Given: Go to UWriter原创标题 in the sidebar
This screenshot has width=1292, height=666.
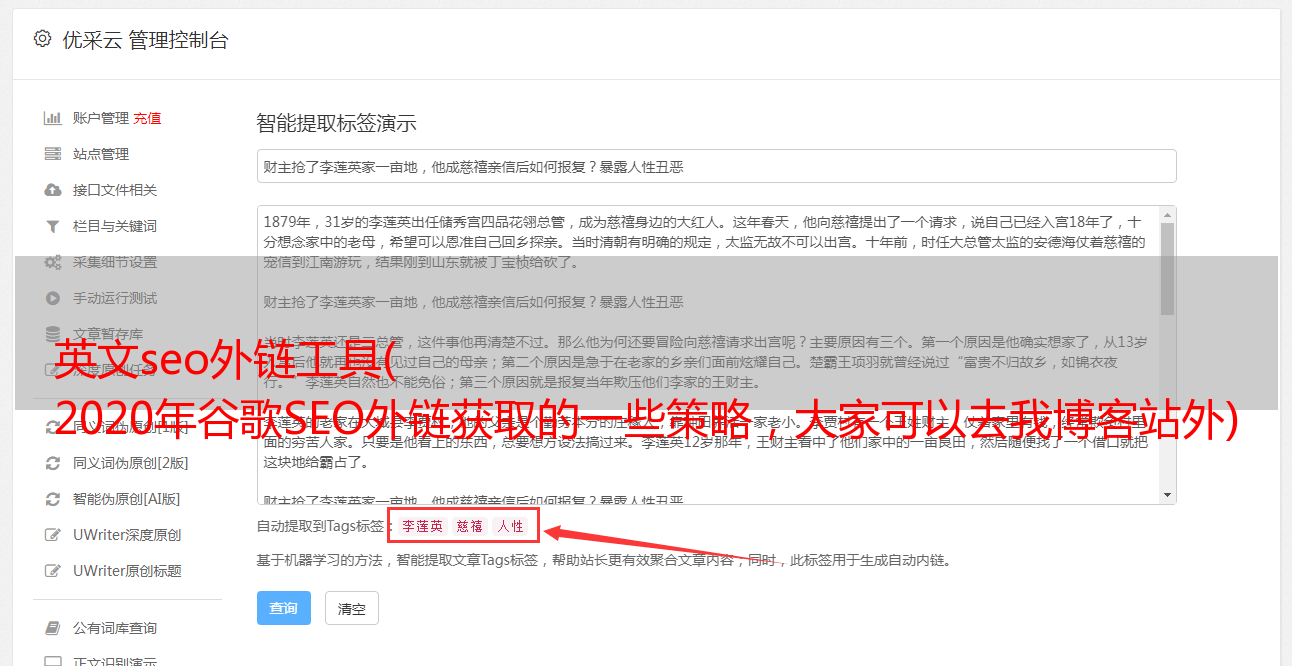Looking at the screenshot, I should point(127,571).
